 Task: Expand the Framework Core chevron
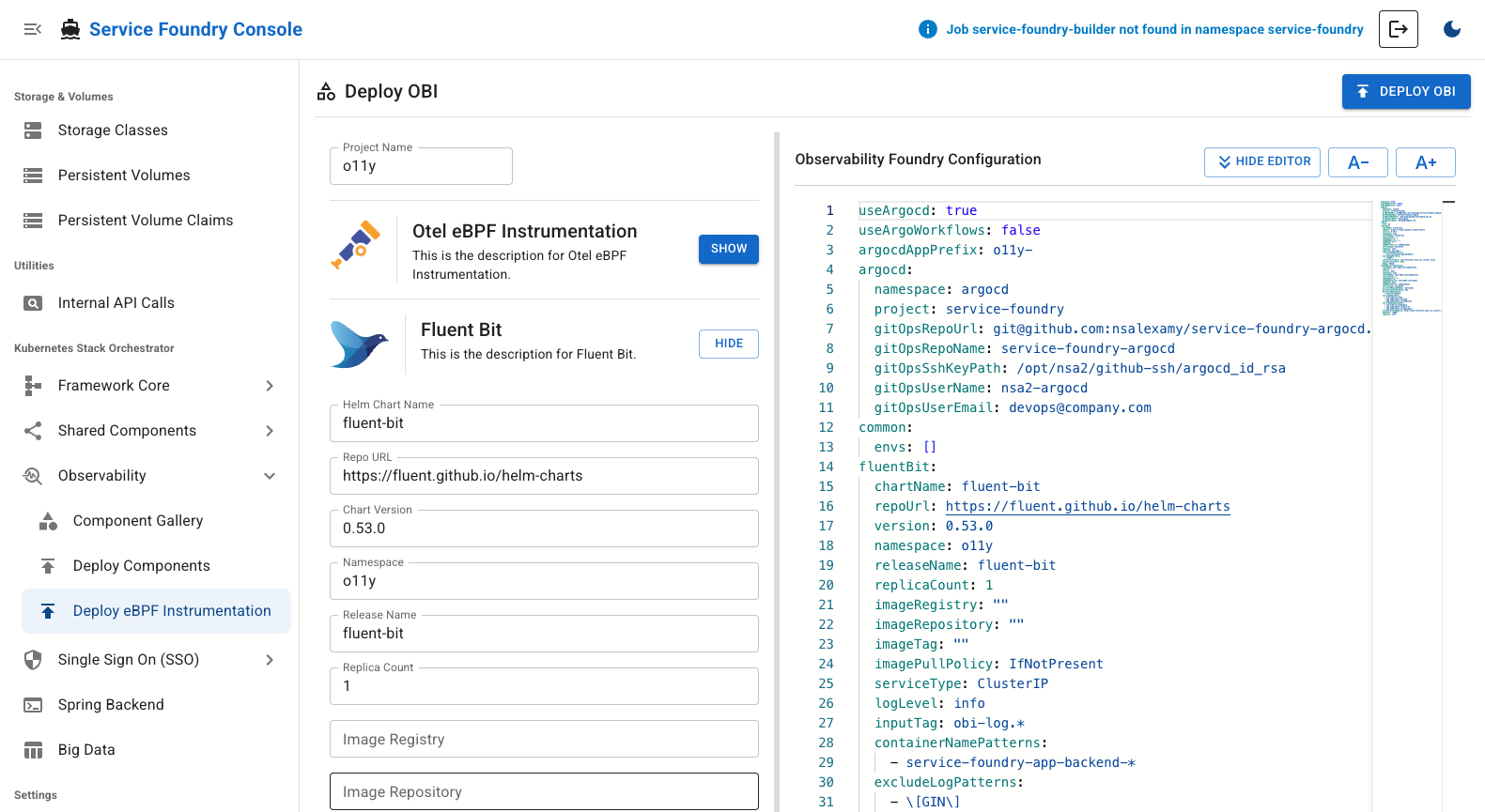tap(270, 386)
